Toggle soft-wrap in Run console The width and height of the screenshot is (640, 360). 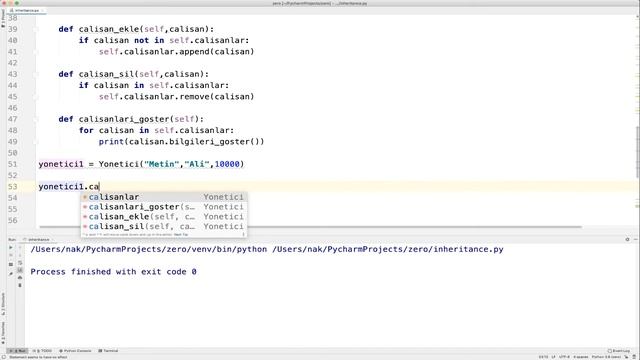tap(20, 263)
